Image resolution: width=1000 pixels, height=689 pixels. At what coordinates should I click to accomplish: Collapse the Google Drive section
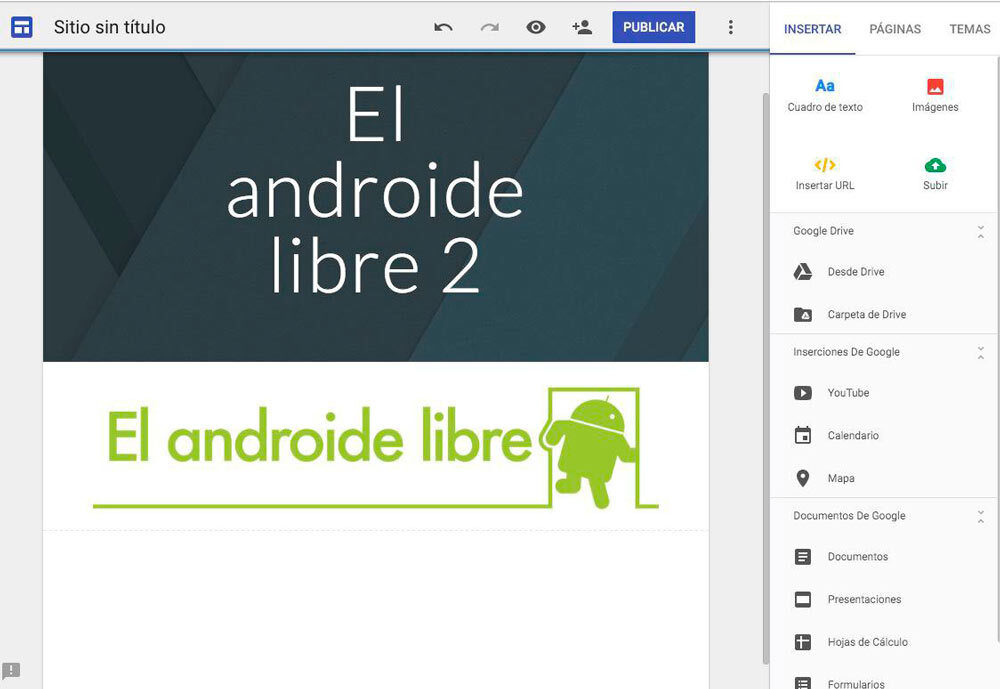981,231
